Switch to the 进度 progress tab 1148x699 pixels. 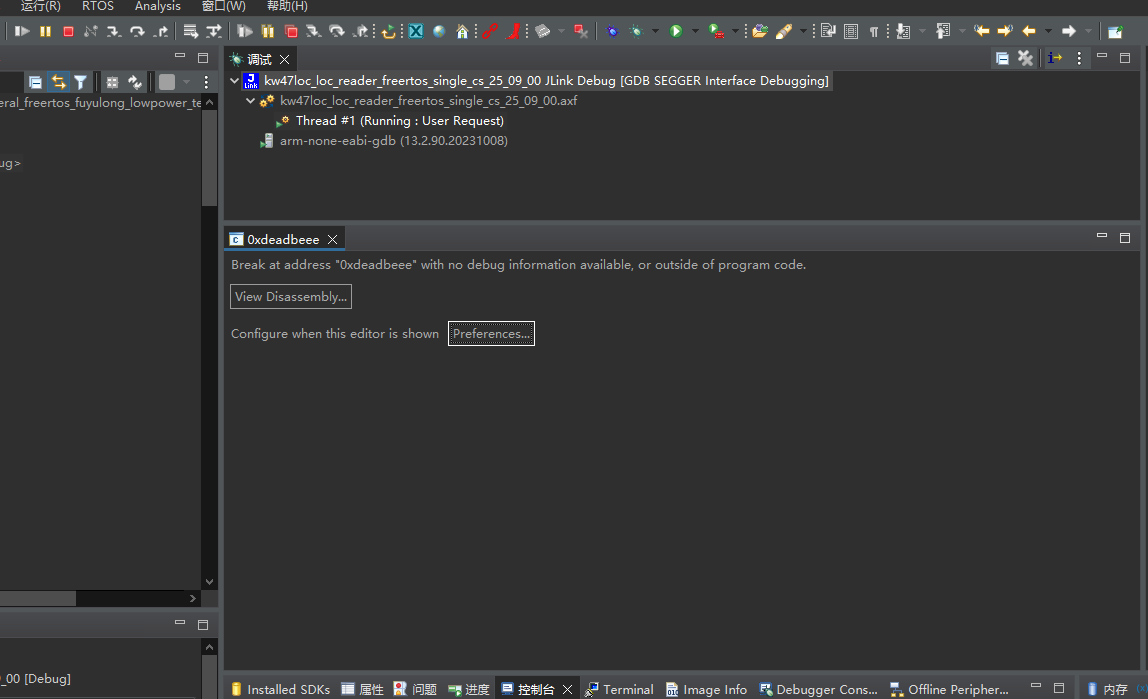click(x=469, y=689)
